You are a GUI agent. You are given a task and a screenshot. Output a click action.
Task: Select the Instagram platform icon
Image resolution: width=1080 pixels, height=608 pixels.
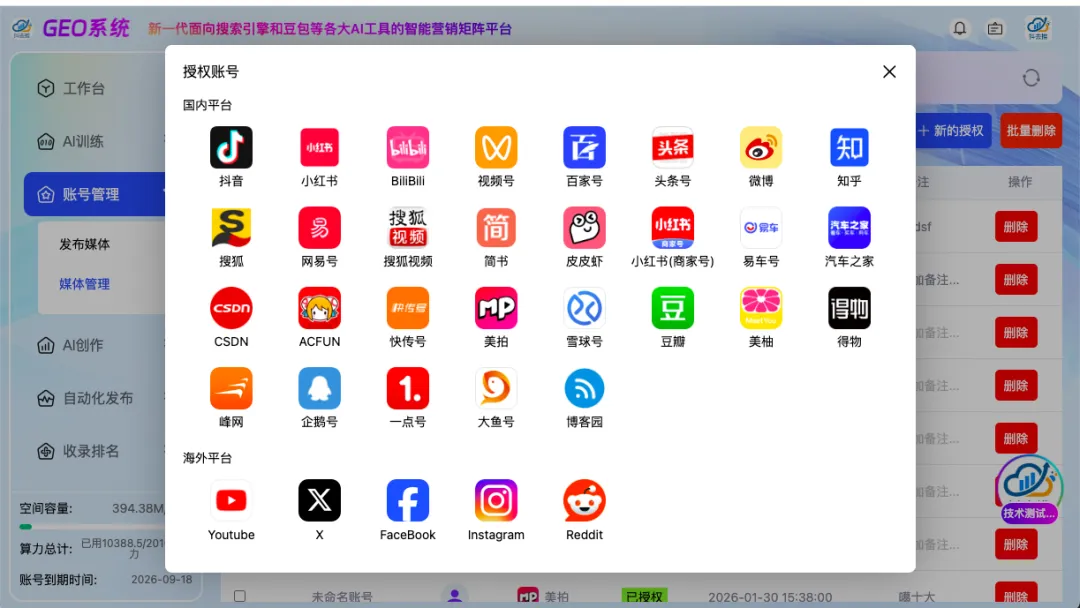(x=496, y=501)
